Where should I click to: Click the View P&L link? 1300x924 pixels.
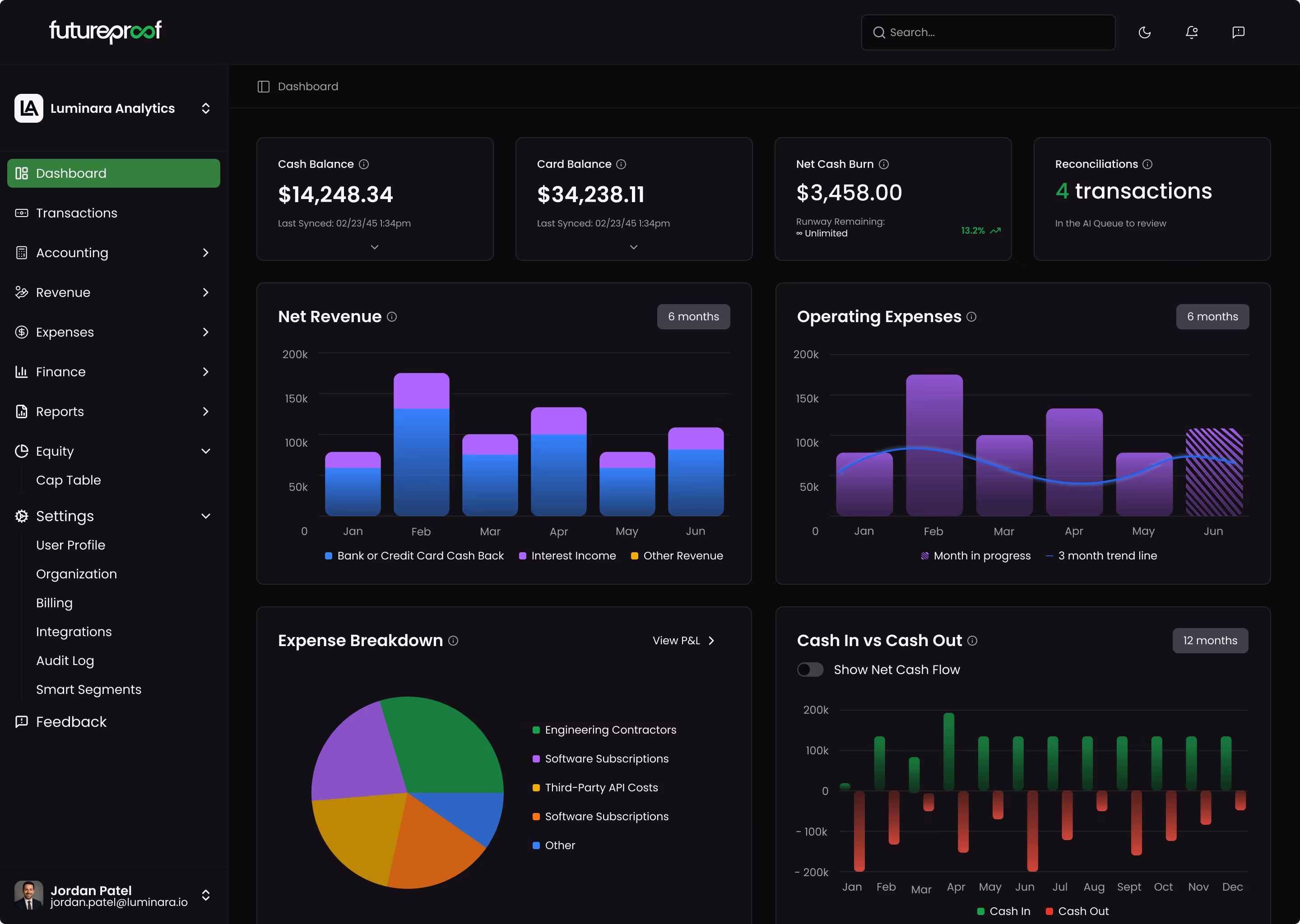pos(683,640)
